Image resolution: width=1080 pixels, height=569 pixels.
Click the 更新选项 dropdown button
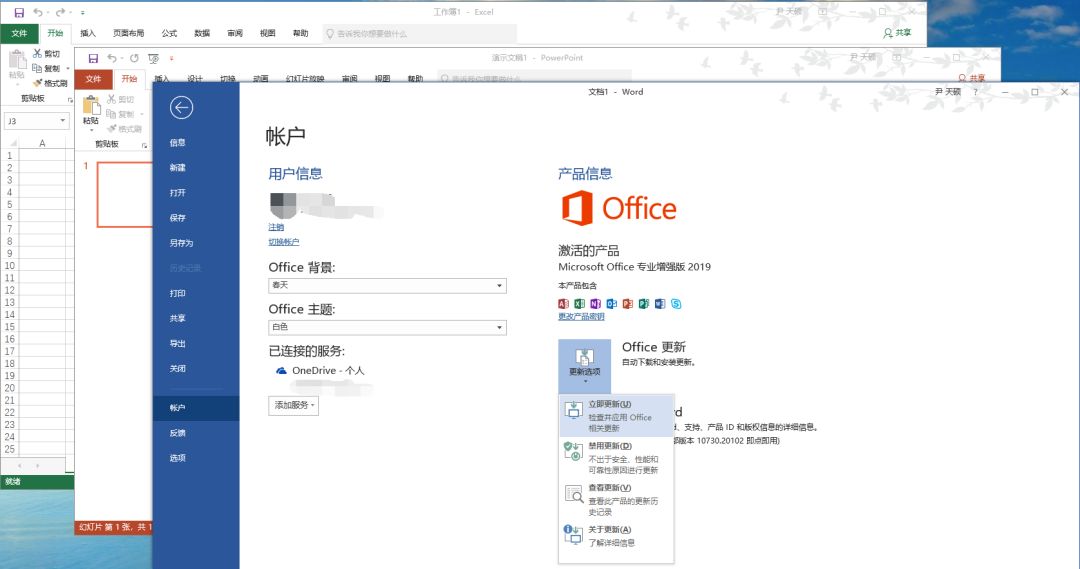coord(584,366)
